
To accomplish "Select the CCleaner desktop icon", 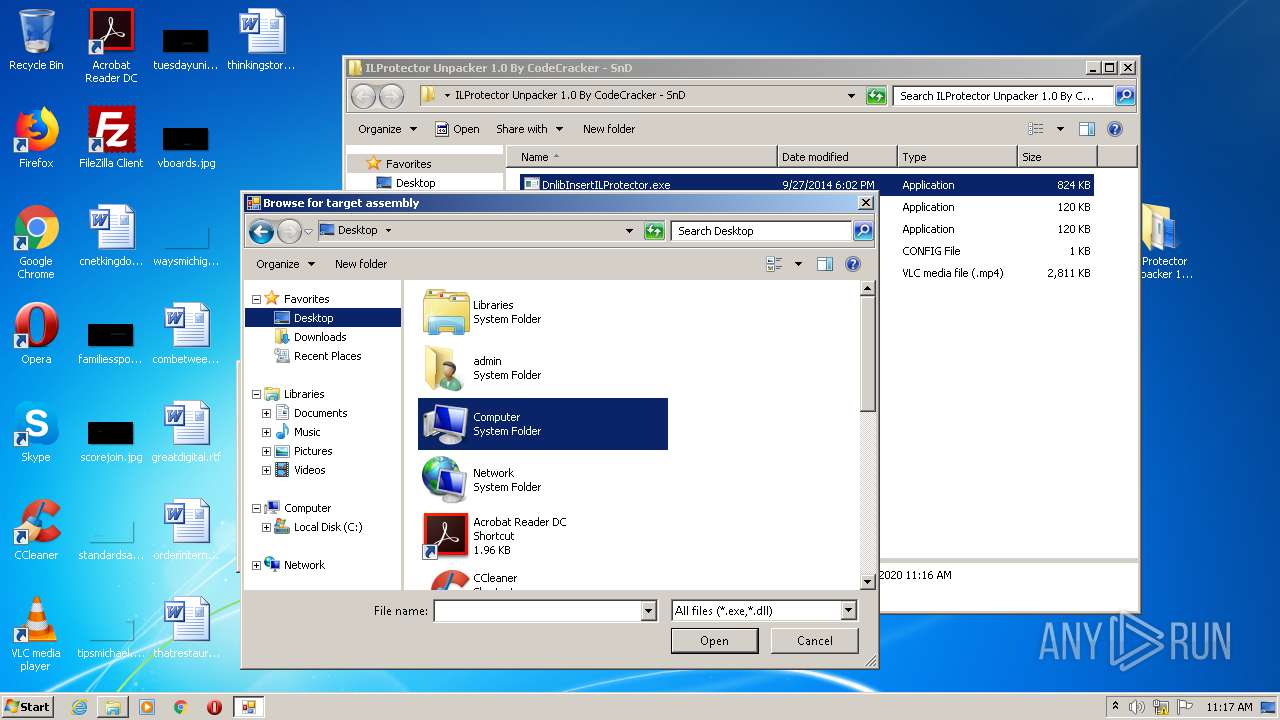I will [36, 530].
